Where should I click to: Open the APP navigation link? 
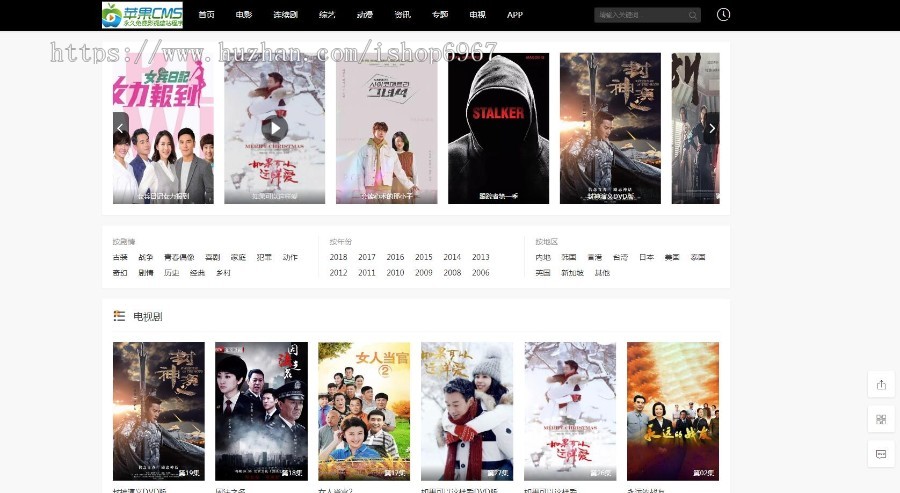point(515,15)
